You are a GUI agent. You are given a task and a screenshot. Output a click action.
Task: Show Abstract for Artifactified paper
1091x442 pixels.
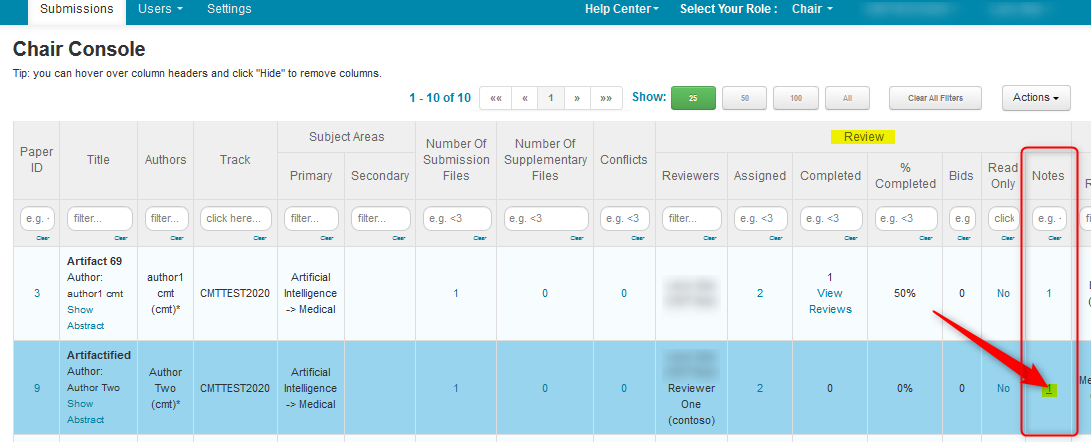80,412
